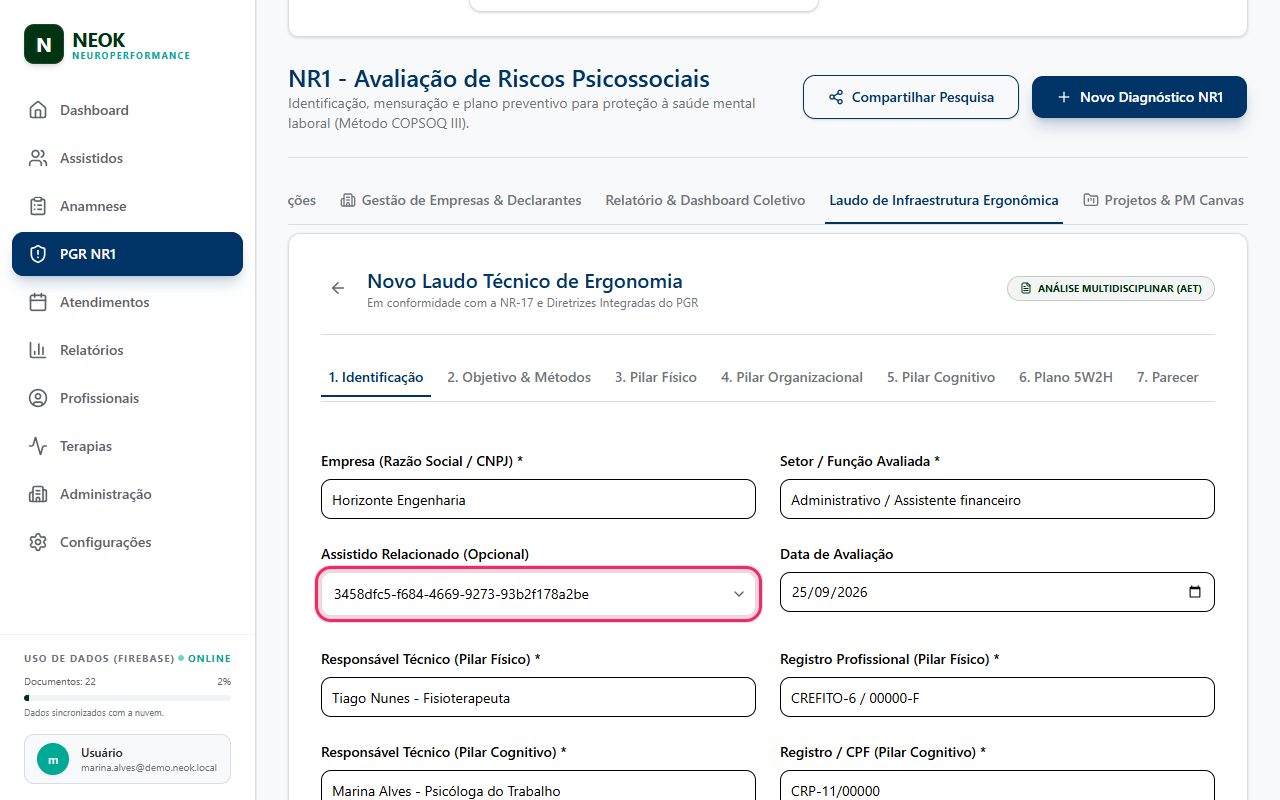The height and width of the screenshot is (800, 1280).
Task: Go to Assistidos in sidebar
Action: (x=127, y=158)
